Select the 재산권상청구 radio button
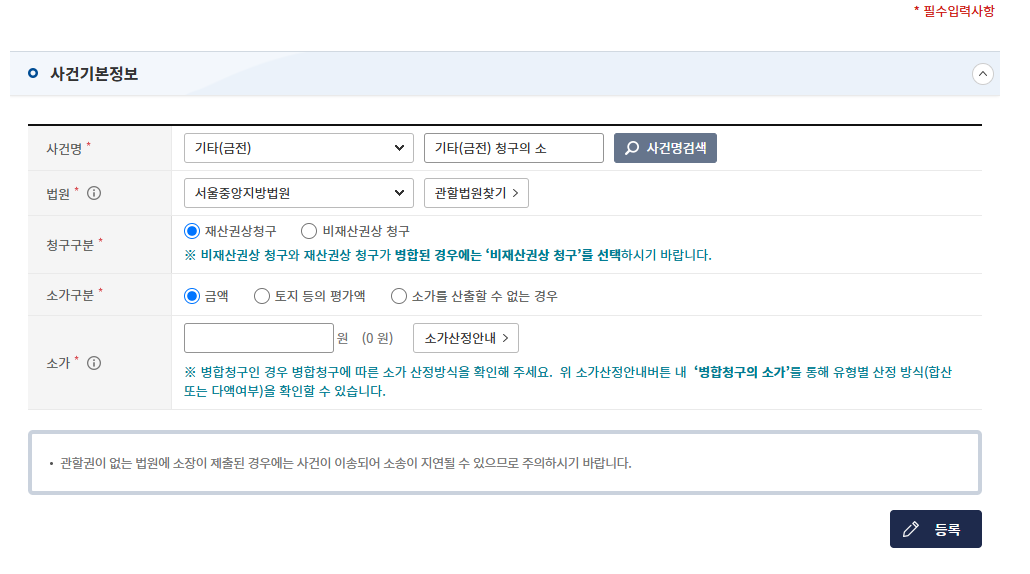The image size is (1030, 574). (x=193, y=230)
